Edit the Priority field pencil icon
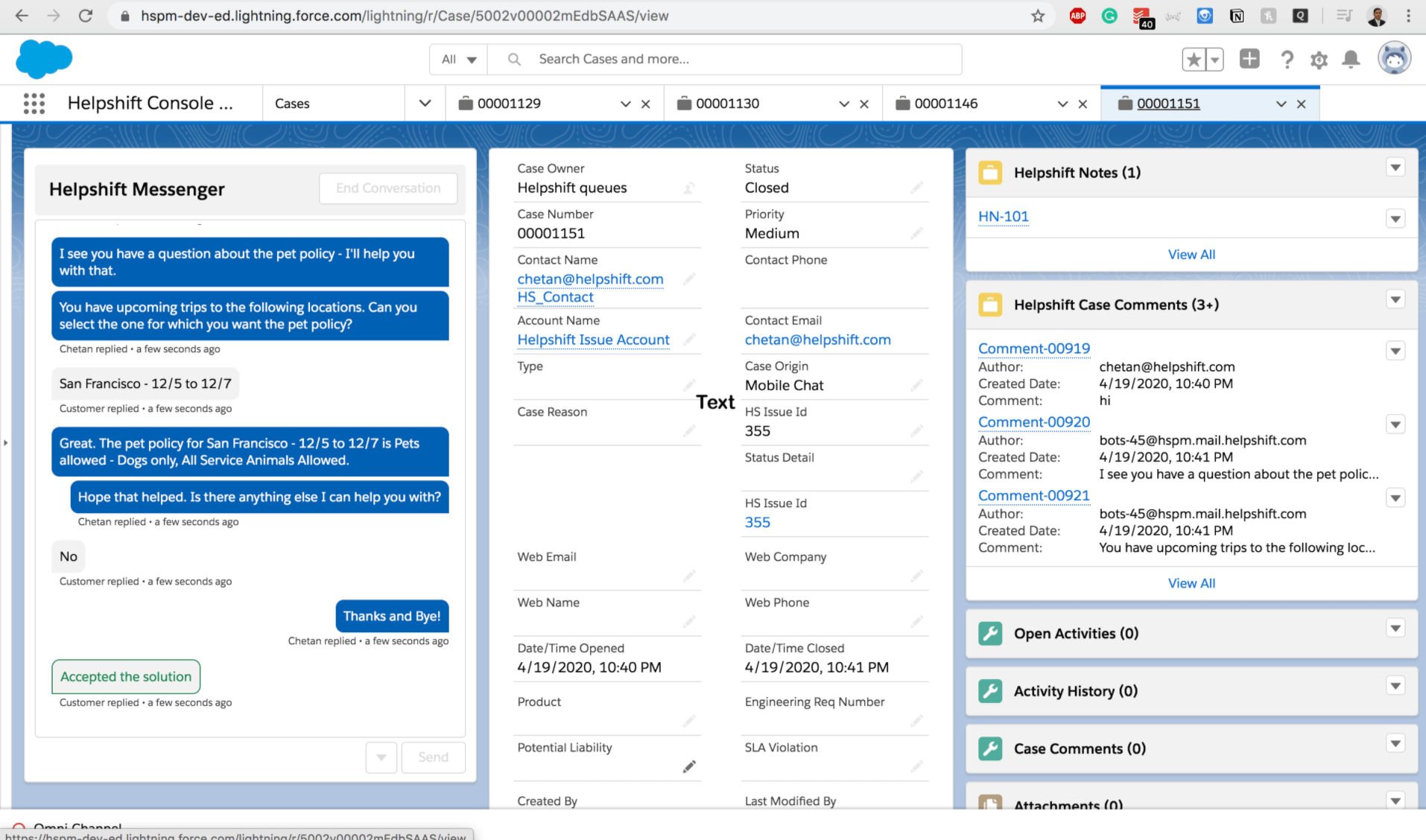 [916, 234]
